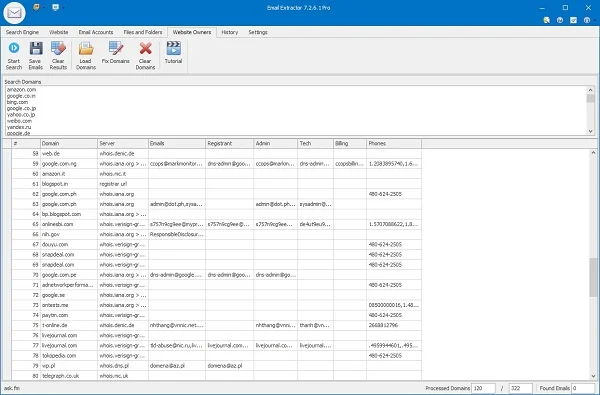The height and width of the screenshot is (395, 600).
Task: Click inside the Search Domains text area
Action: tap(295, 110)
